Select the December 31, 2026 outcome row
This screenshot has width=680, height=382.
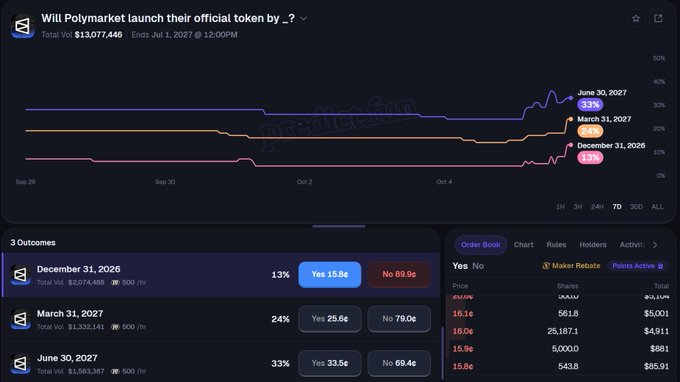[221, 275]
